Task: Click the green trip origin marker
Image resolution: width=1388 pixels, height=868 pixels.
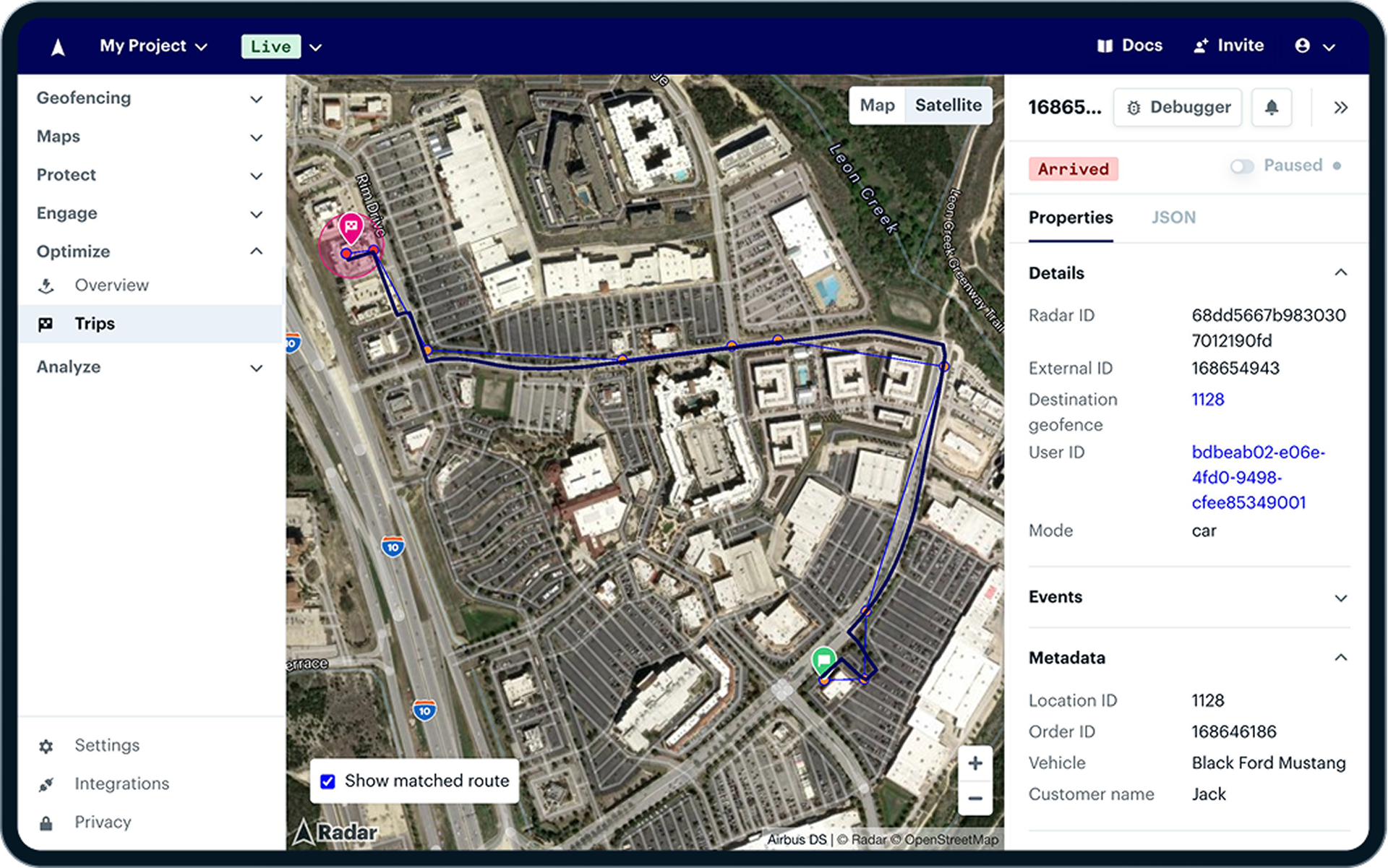Action: coord(823,660)
